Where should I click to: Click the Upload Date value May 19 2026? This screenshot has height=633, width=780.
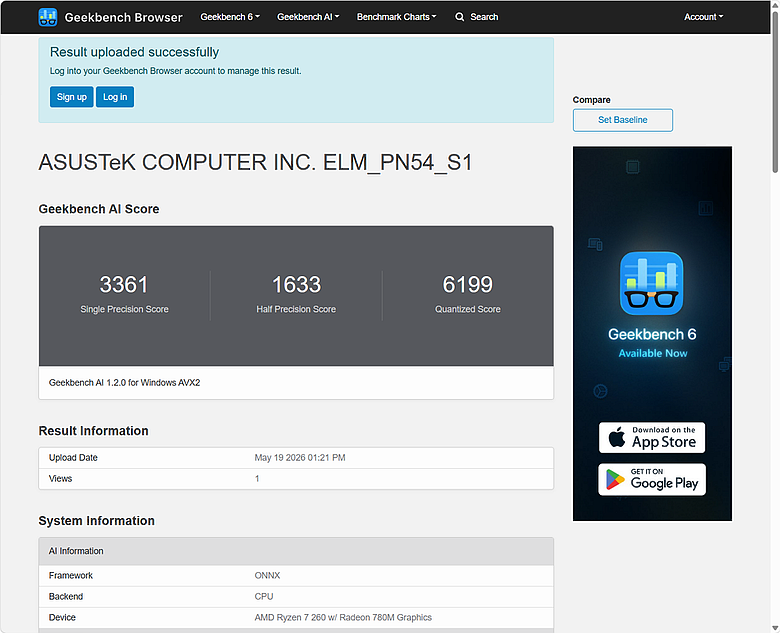[x=300, y=458]
